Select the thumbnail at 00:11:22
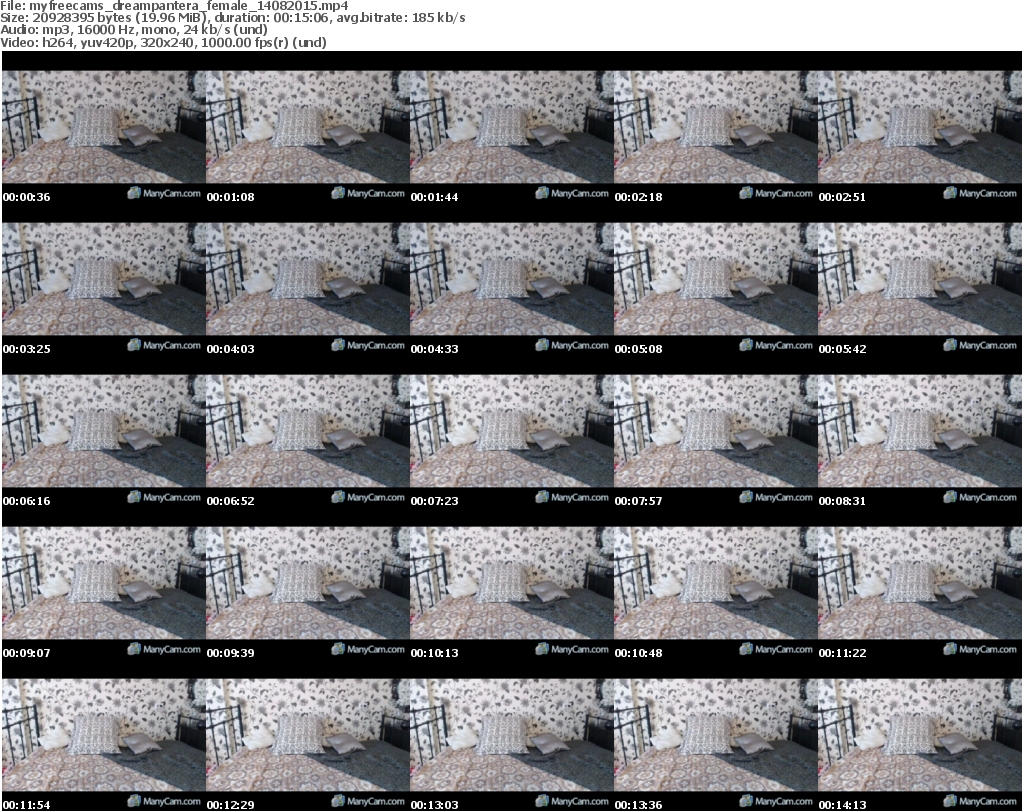This screenshot has width=1024, height=811. 920,584
